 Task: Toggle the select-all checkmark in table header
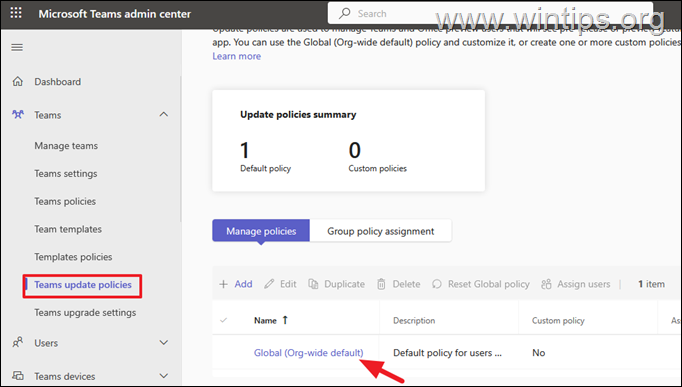click(224, 320)
